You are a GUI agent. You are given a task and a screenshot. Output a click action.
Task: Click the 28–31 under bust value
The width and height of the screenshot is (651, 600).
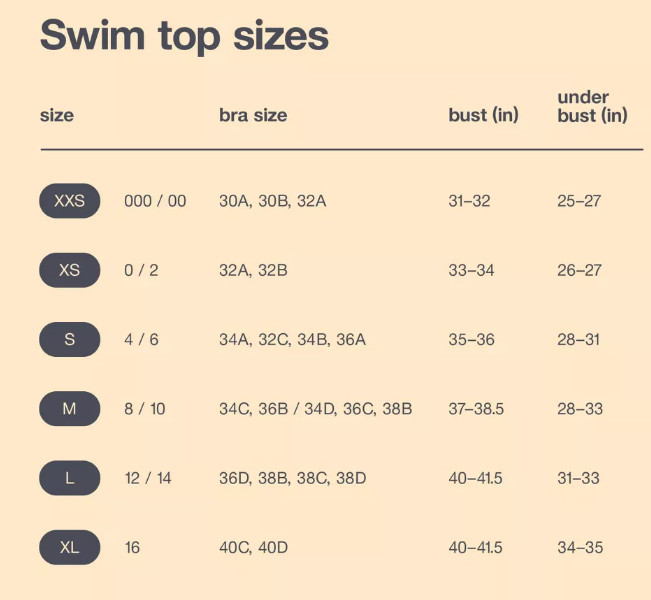pos(578,340)
